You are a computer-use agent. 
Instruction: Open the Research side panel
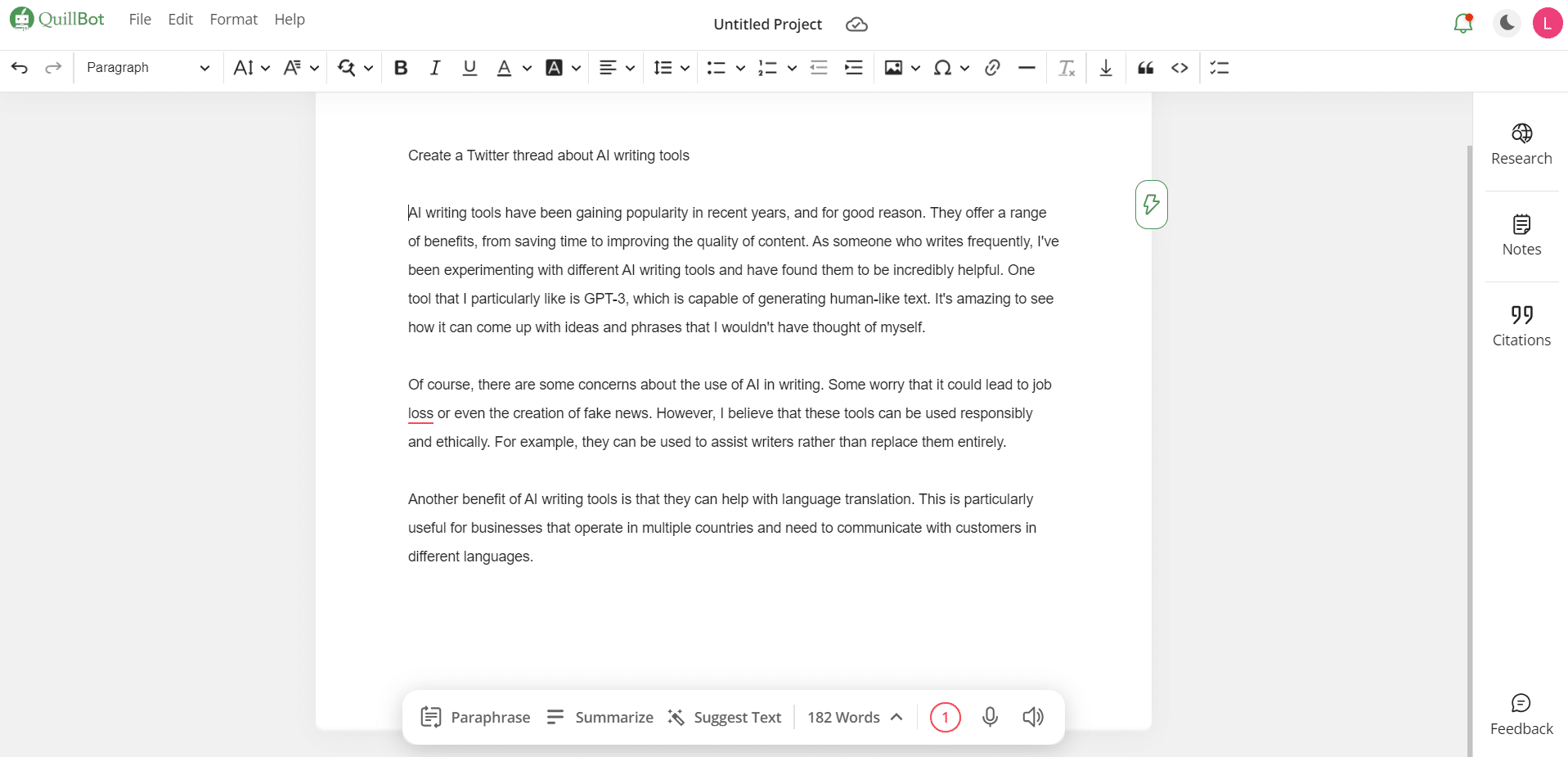point(1521,144)
